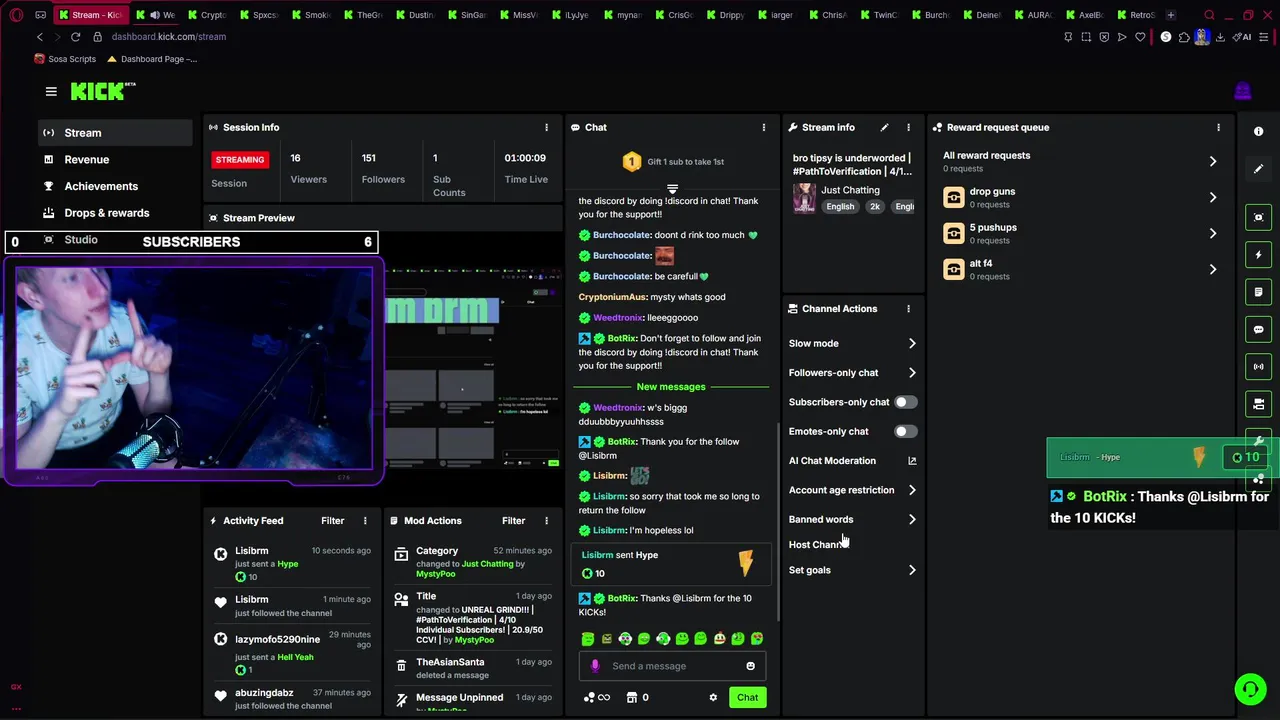Expand drop guns reward requests
This screenshot has height=720, width=1280.
(x=1213, y=197)
